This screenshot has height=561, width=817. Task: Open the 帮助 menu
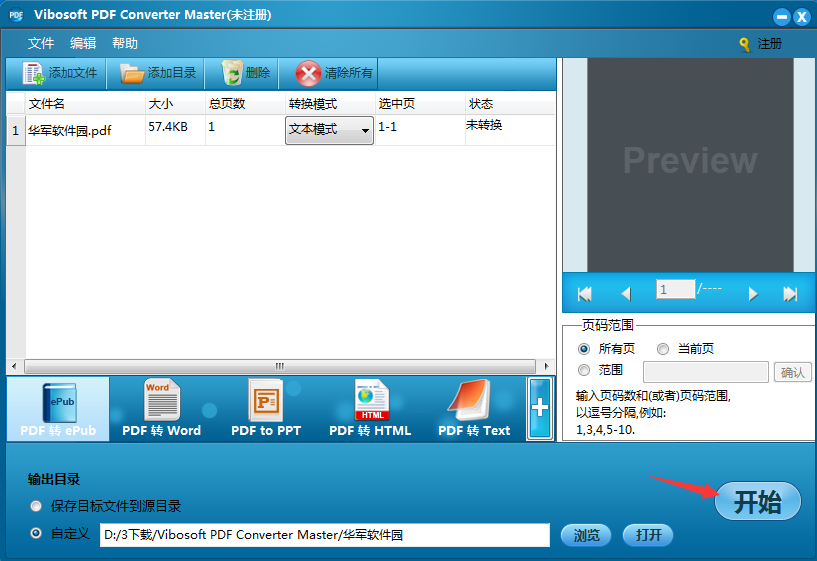click(125, 43)
